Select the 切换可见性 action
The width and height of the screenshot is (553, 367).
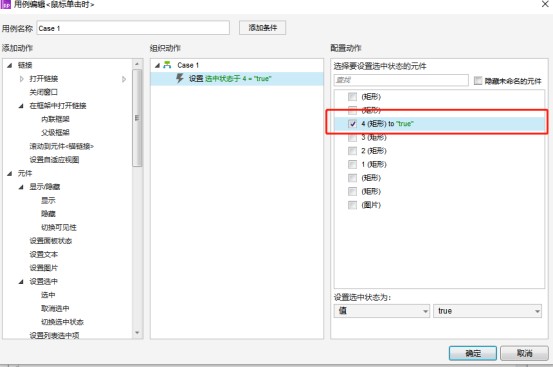coord(59,227)
